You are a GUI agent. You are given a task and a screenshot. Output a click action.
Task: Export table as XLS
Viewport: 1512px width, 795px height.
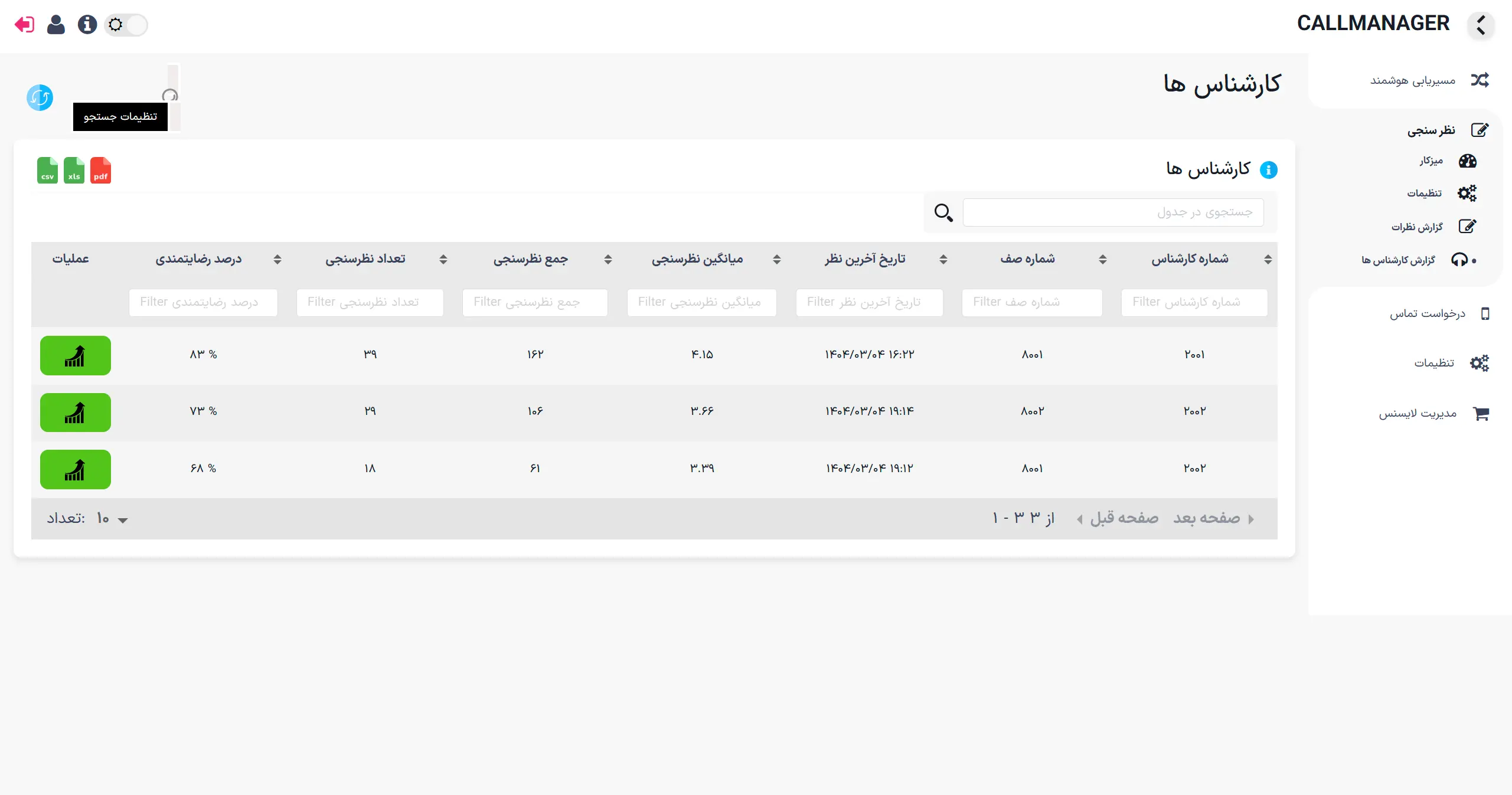coord(74,171)
